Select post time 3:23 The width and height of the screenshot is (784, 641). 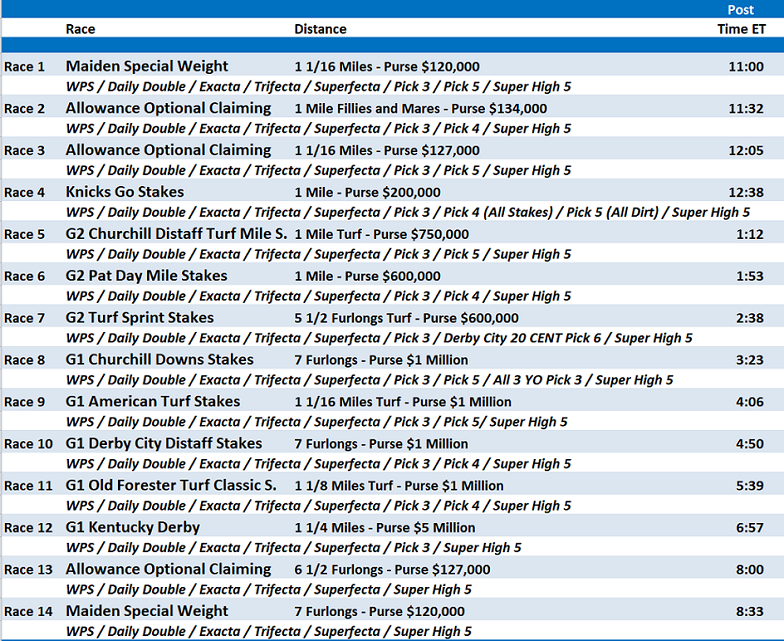click(750, 360)
